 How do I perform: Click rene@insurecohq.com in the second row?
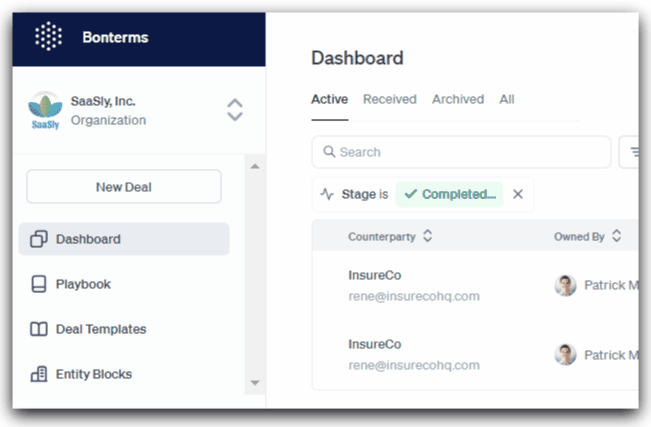point(414,365)
